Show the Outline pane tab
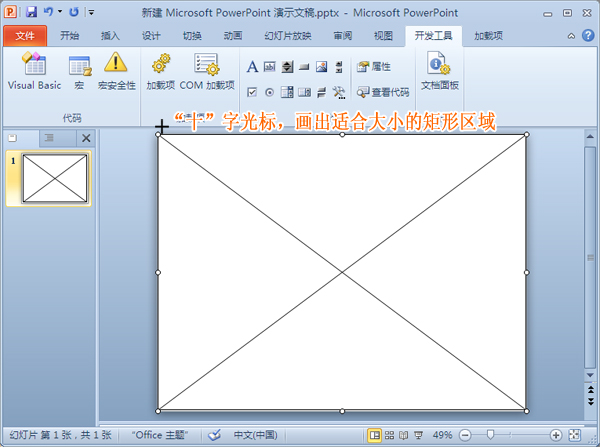Viewport: 600px width, 447px height. [49, 138]
